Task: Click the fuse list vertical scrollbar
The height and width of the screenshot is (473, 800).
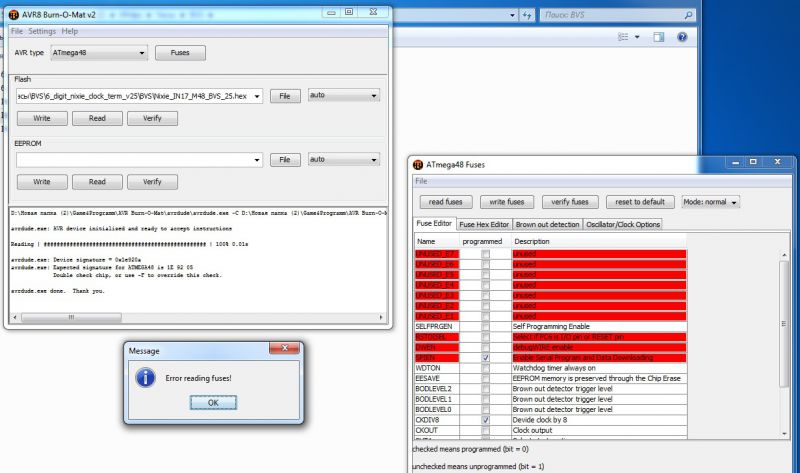Action: tap(783, 340)
